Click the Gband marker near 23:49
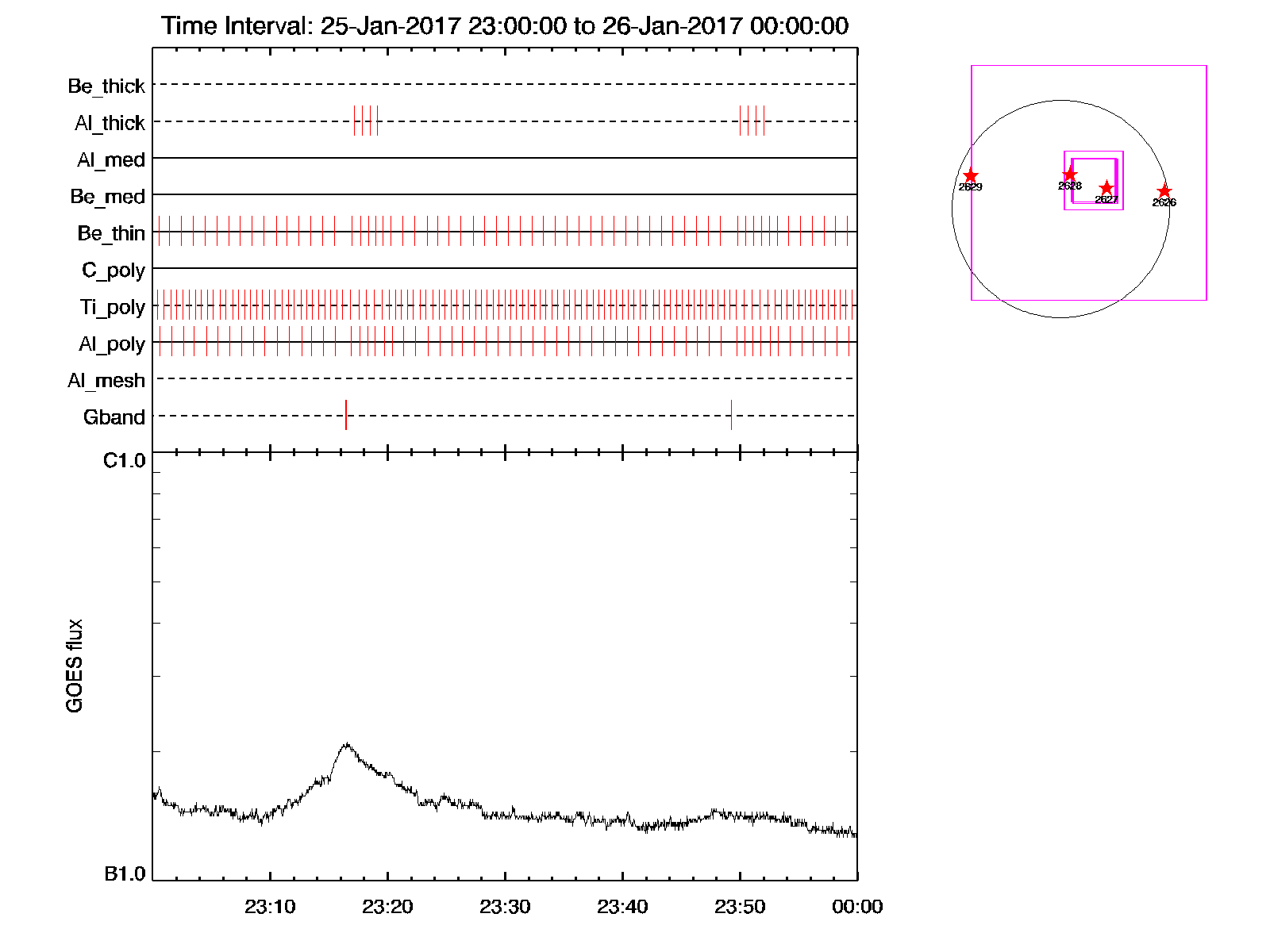1270x952 pixels. click(731, 415)
